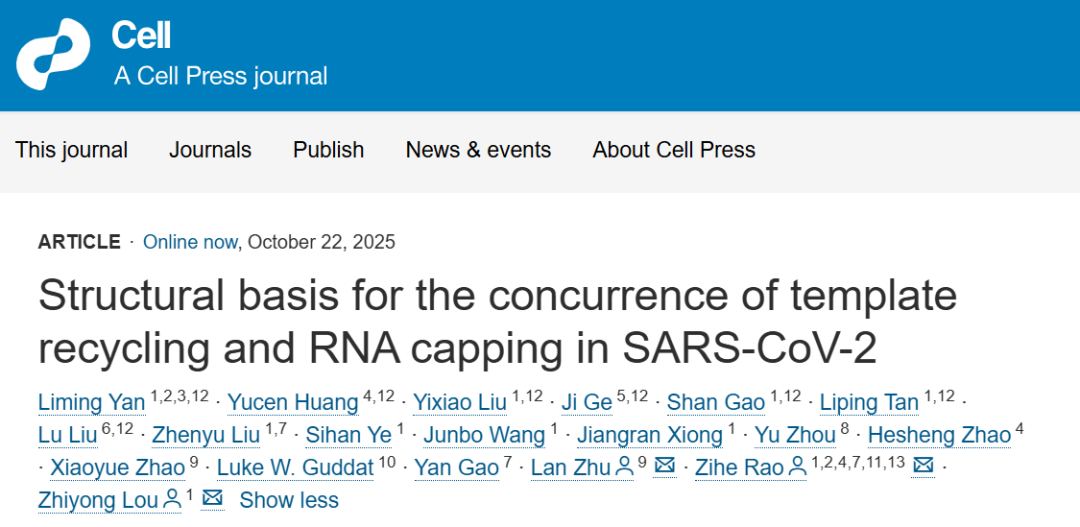Click the Cell journal title

141,36
